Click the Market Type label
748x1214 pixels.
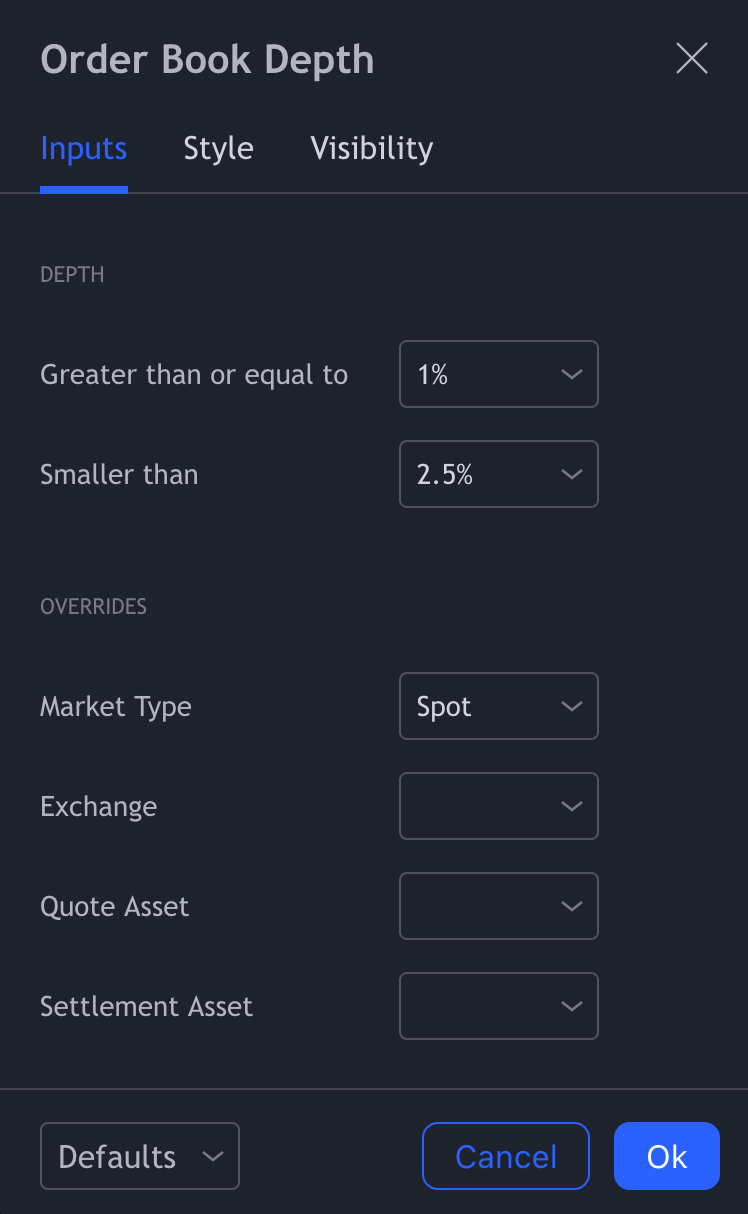116,707
